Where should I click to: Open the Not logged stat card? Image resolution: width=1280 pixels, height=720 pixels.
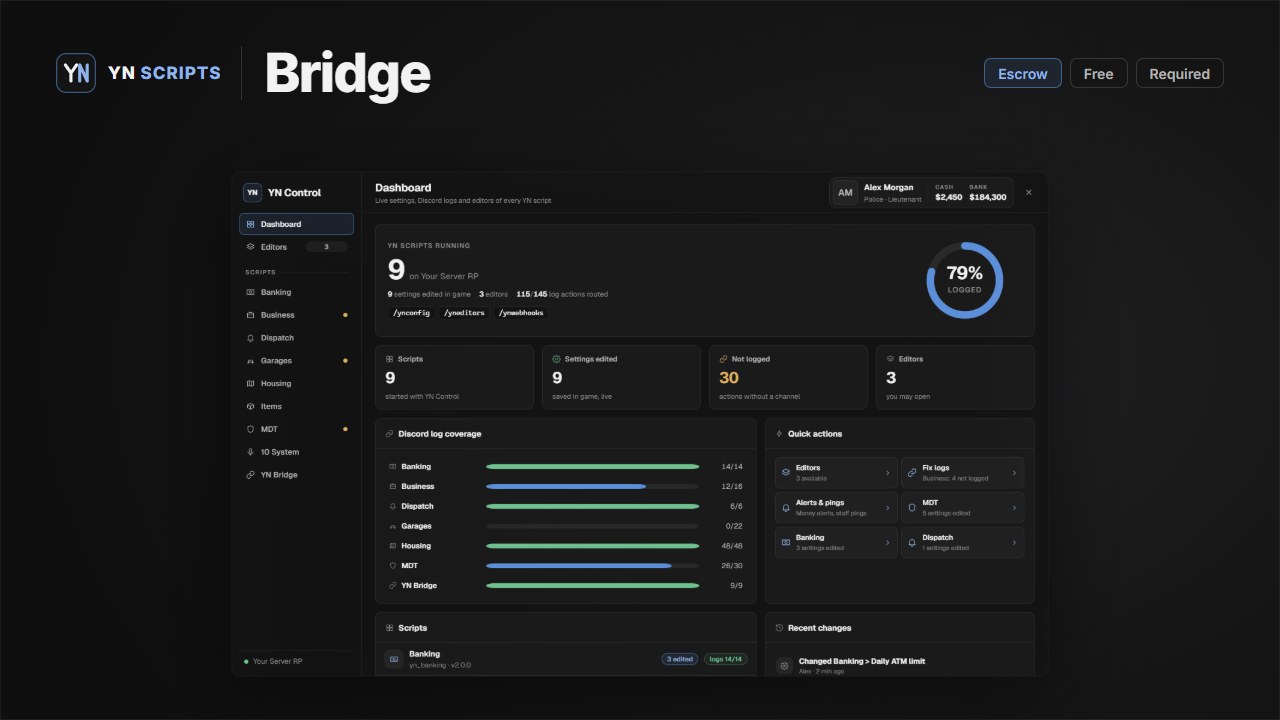(x=788, y=377)
